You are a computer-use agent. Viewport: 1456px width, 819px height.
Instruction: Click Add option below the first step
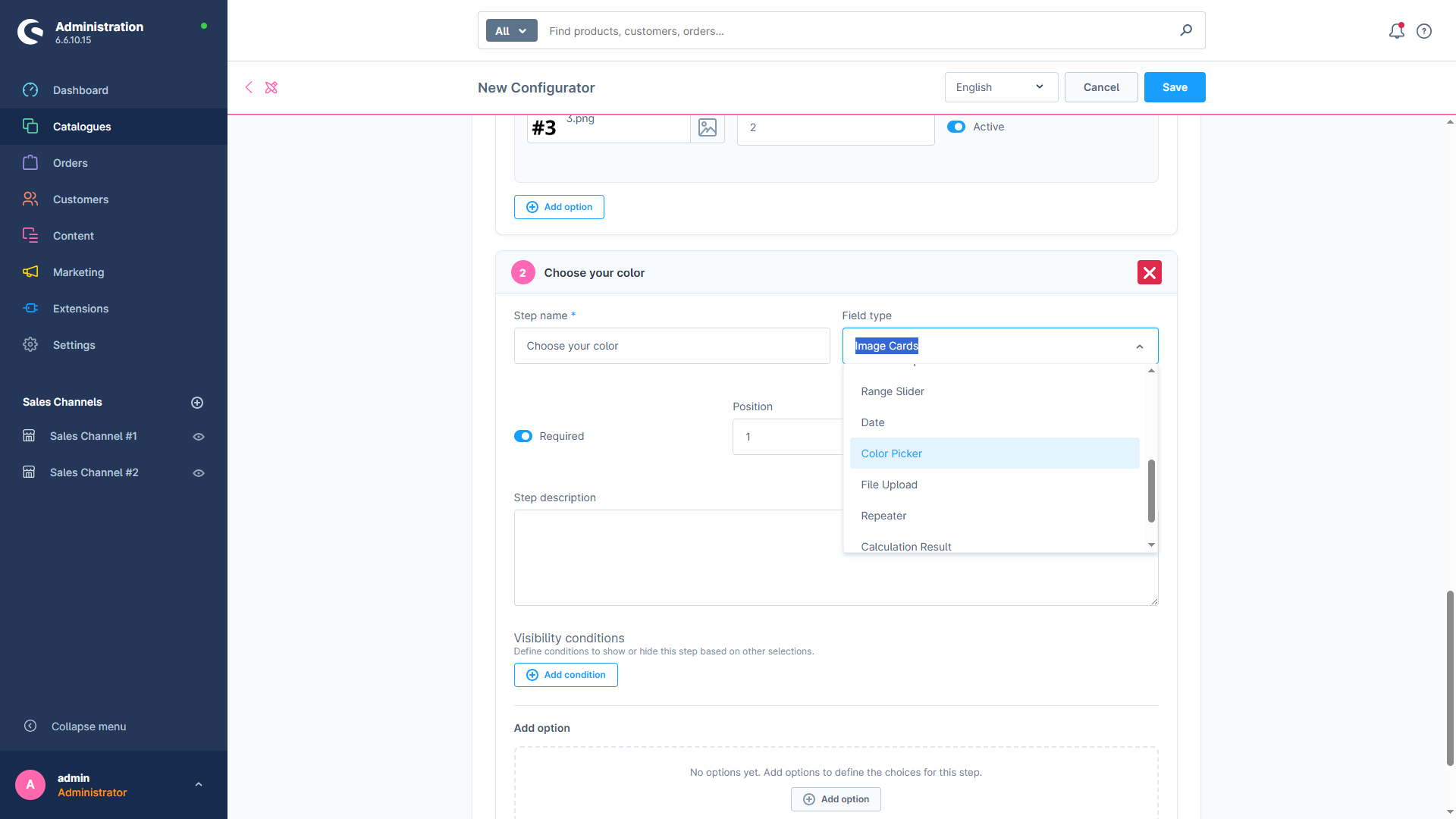tap(559, 207)
